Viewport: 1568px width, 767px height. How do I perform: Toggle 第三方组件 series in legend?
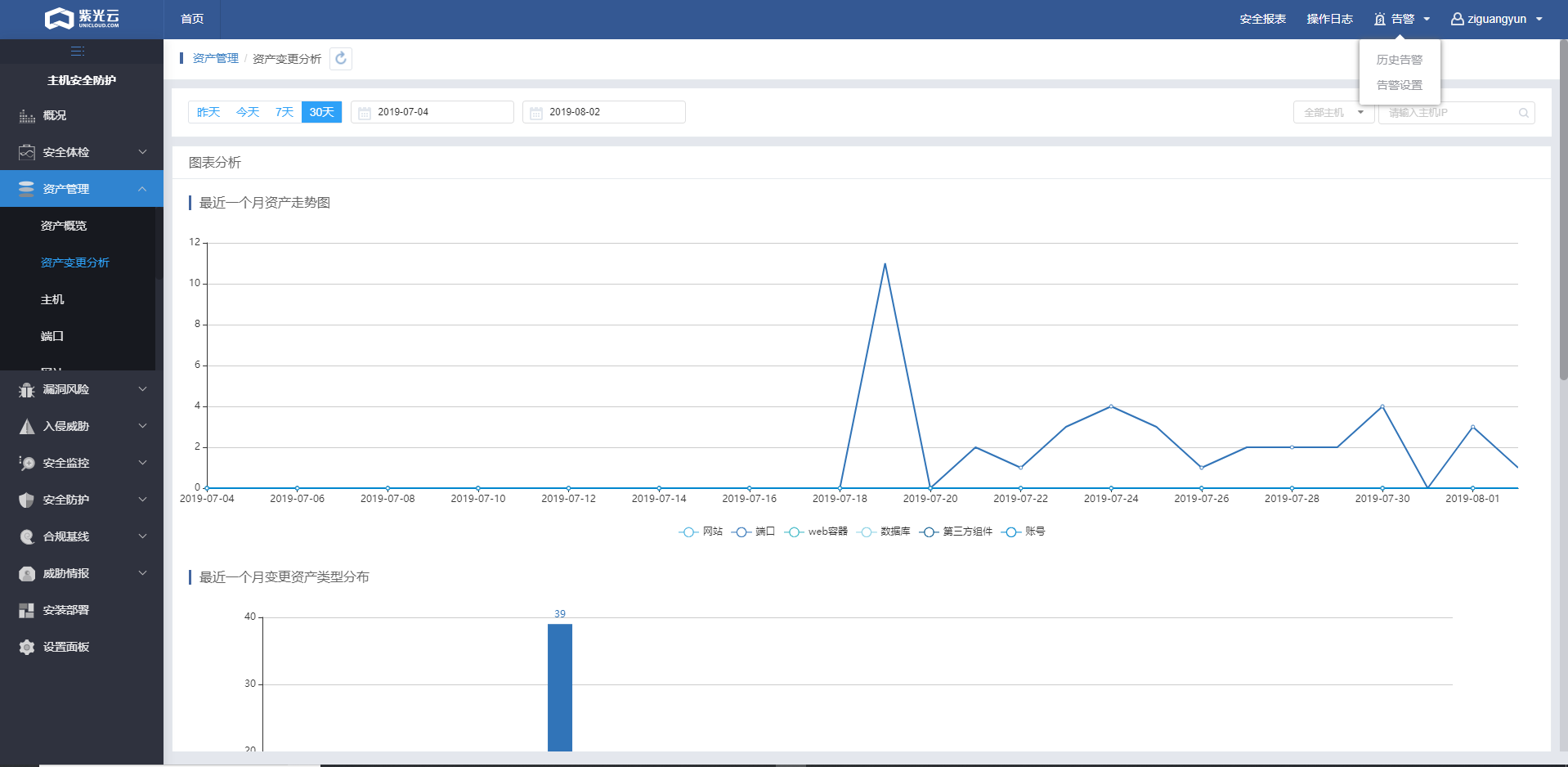(x=956, y=532)
